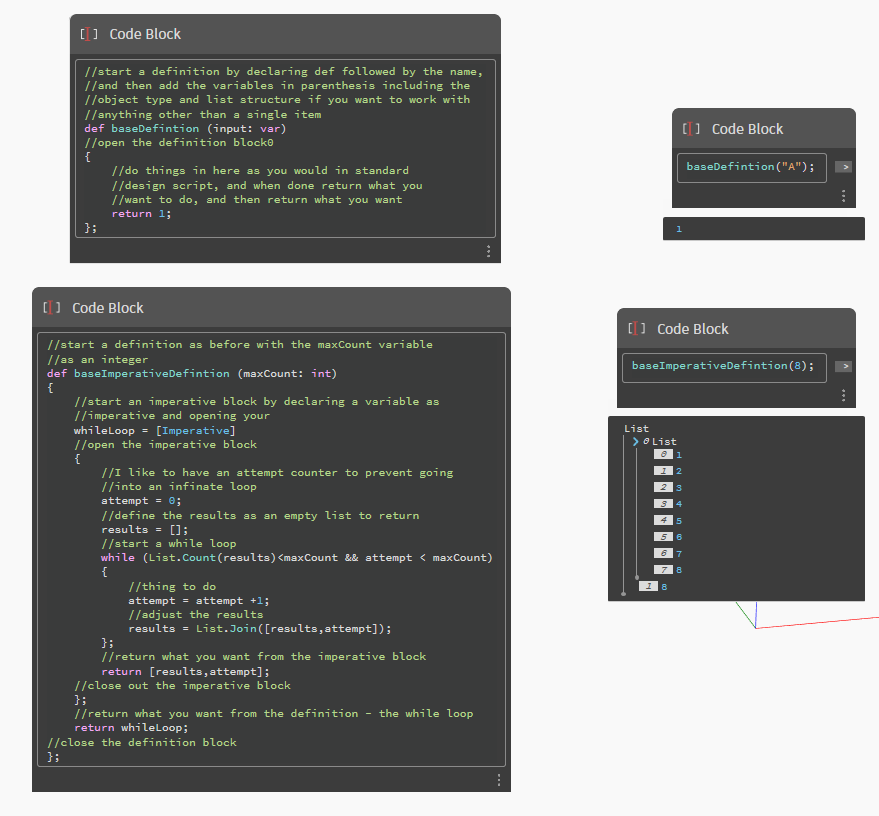Click the comment "//as an integer"

coord(98,359)
